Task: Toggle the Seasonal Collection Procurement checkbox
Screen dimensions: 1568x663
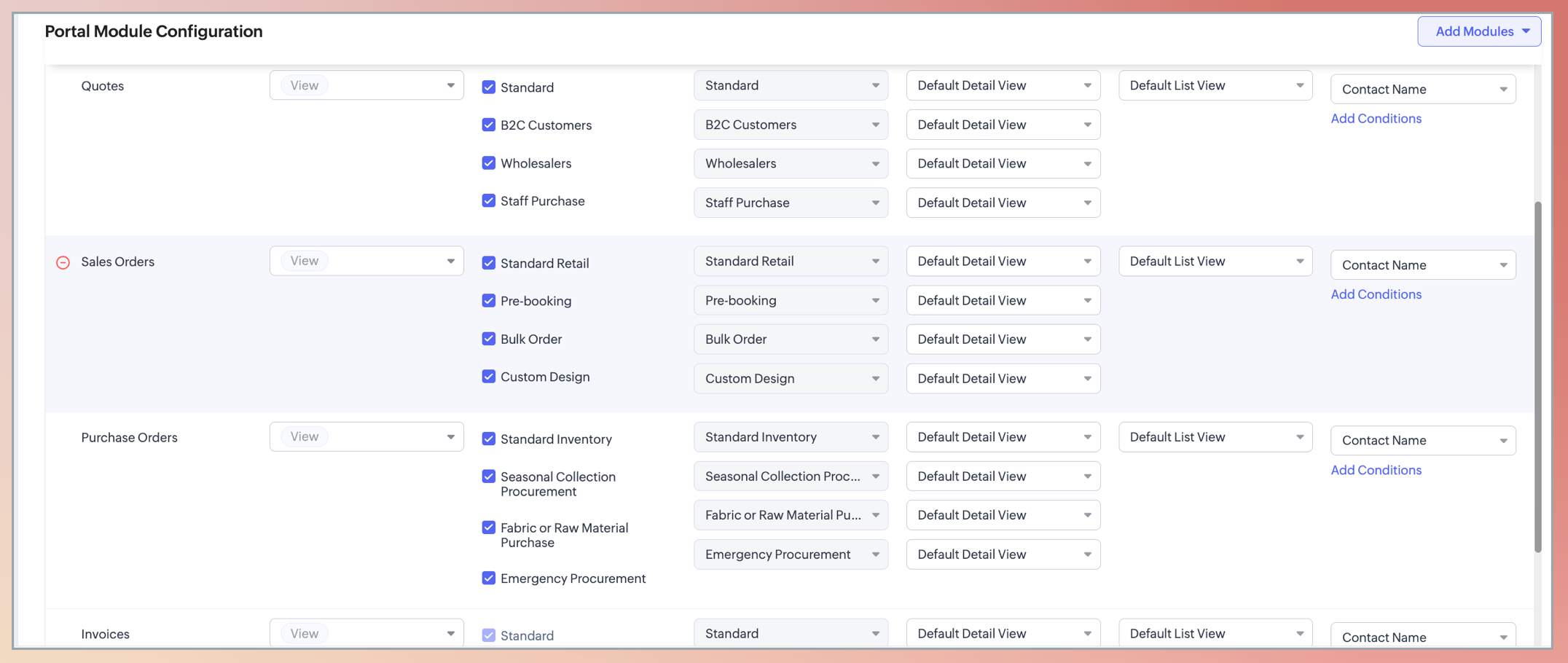Action: click(488, 476)
